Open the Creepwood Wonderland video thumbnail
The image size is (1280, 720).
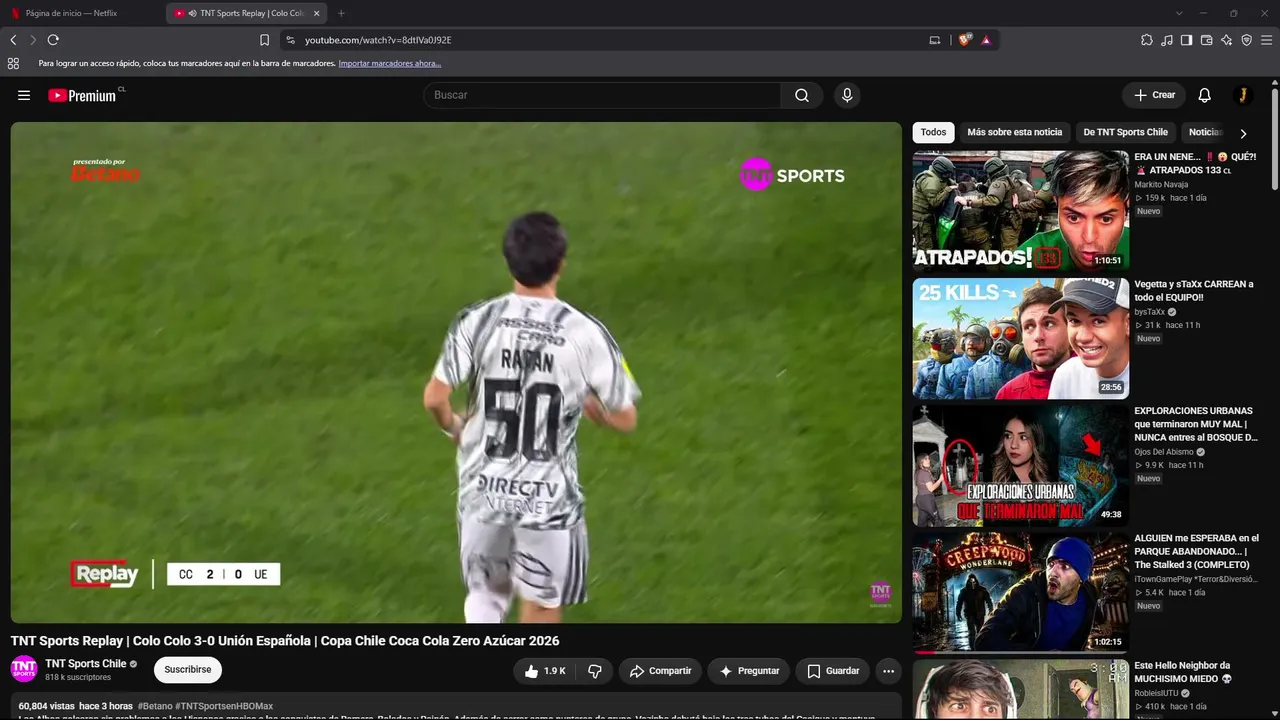[1020, 592]
